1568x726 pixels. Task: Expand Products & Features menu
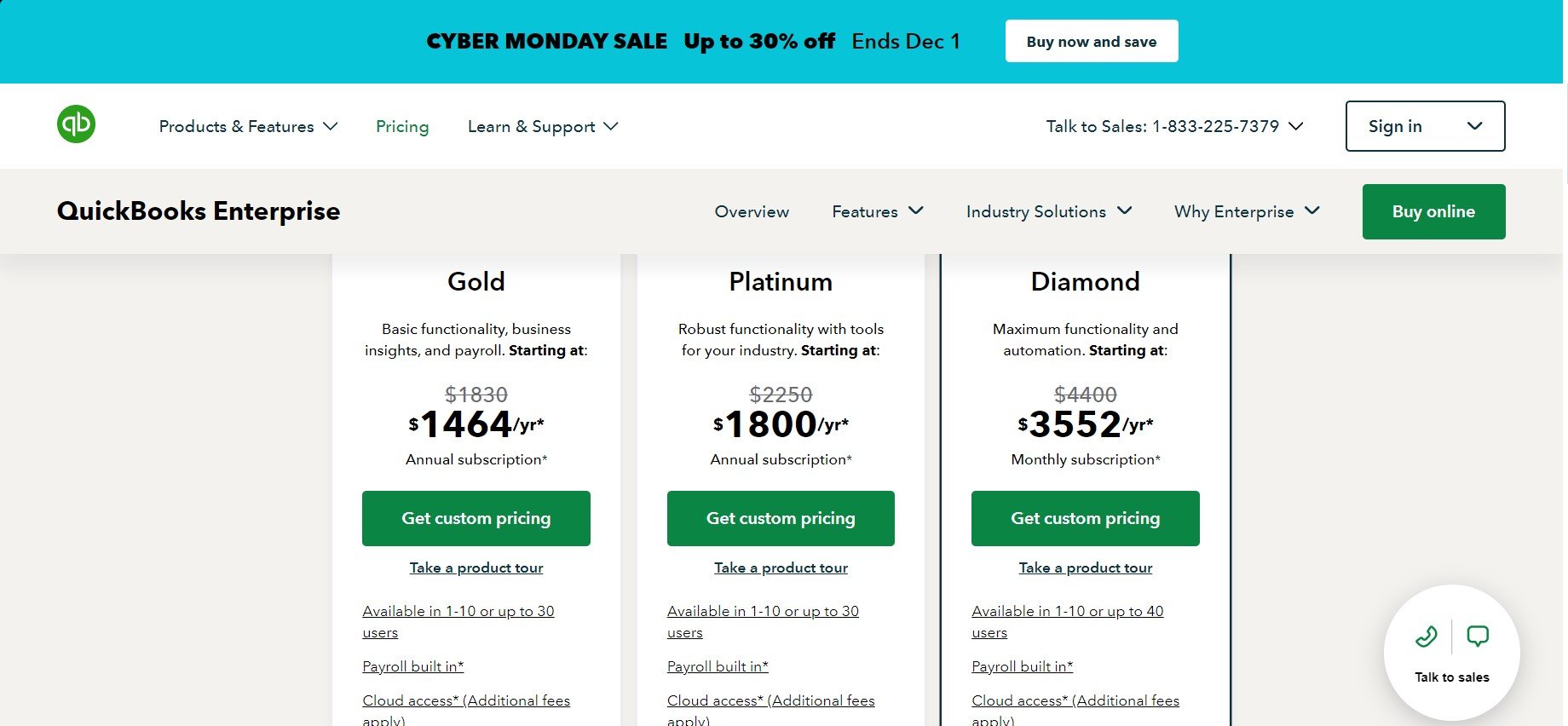[248, 126]
